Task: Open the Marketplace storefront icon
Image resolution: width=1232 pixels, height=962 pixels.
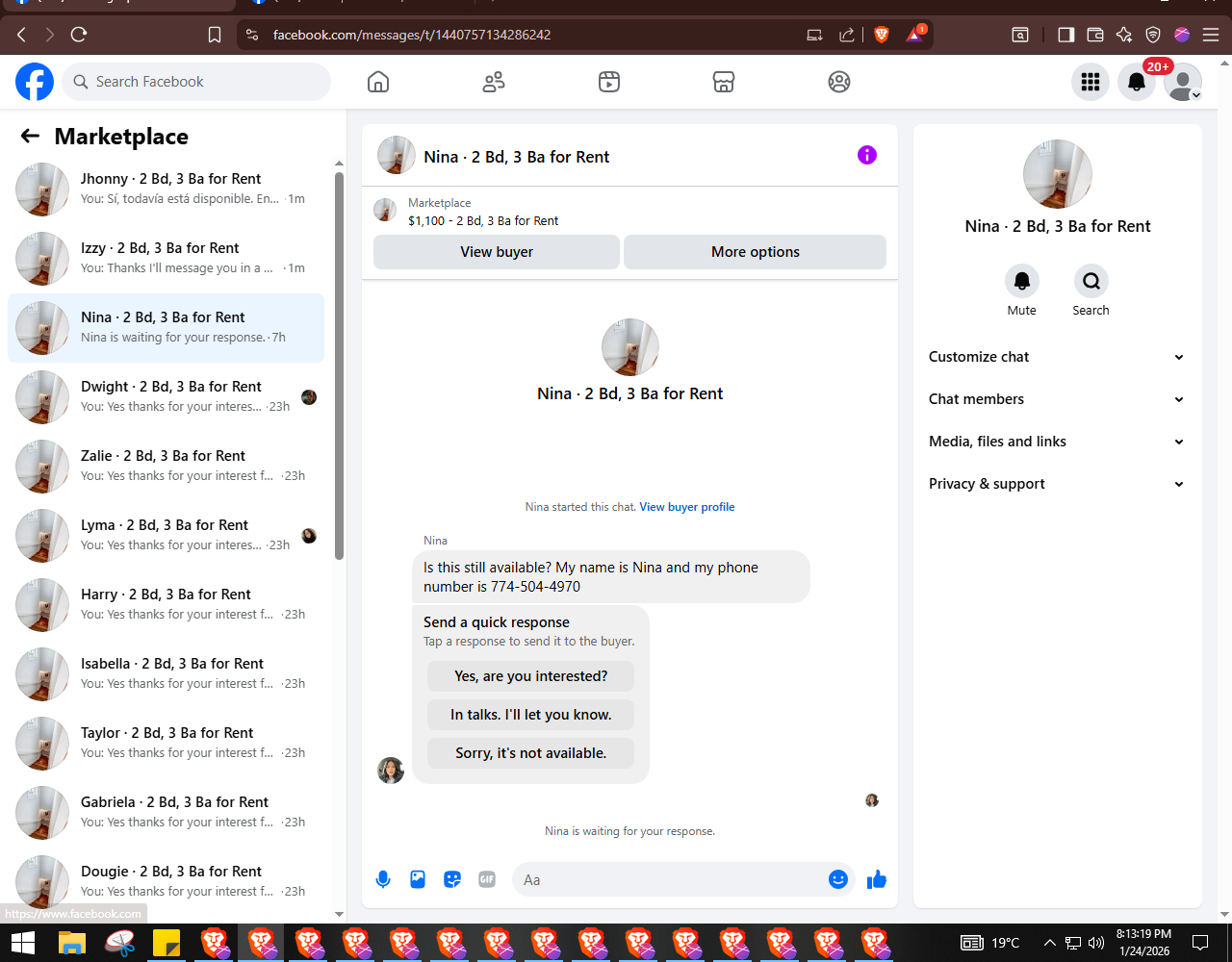Action: click(724, 82)
